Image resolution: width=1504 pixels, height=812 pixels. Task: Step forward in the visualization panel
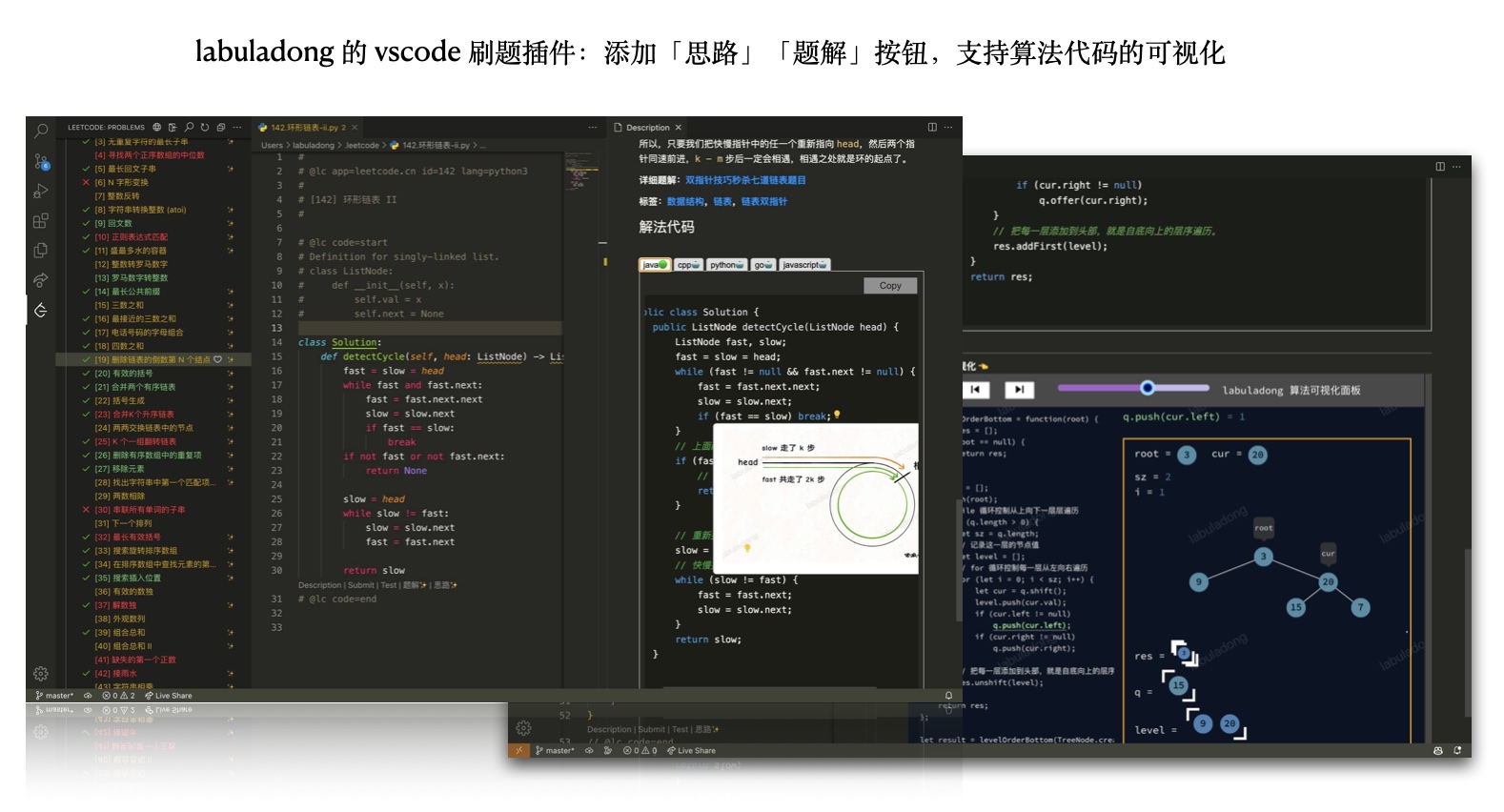[1019, 389]
